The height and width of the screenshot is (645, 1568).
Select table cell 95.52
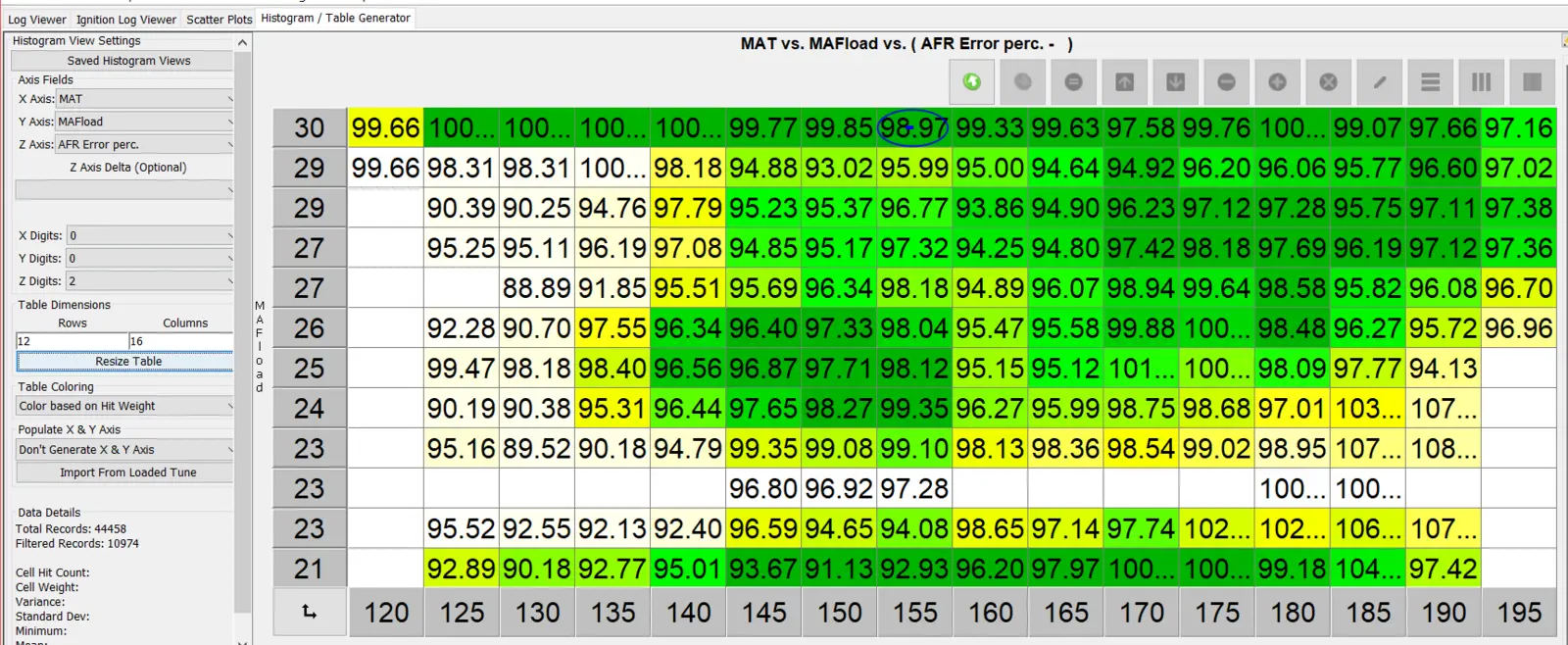tap(462, 529)
